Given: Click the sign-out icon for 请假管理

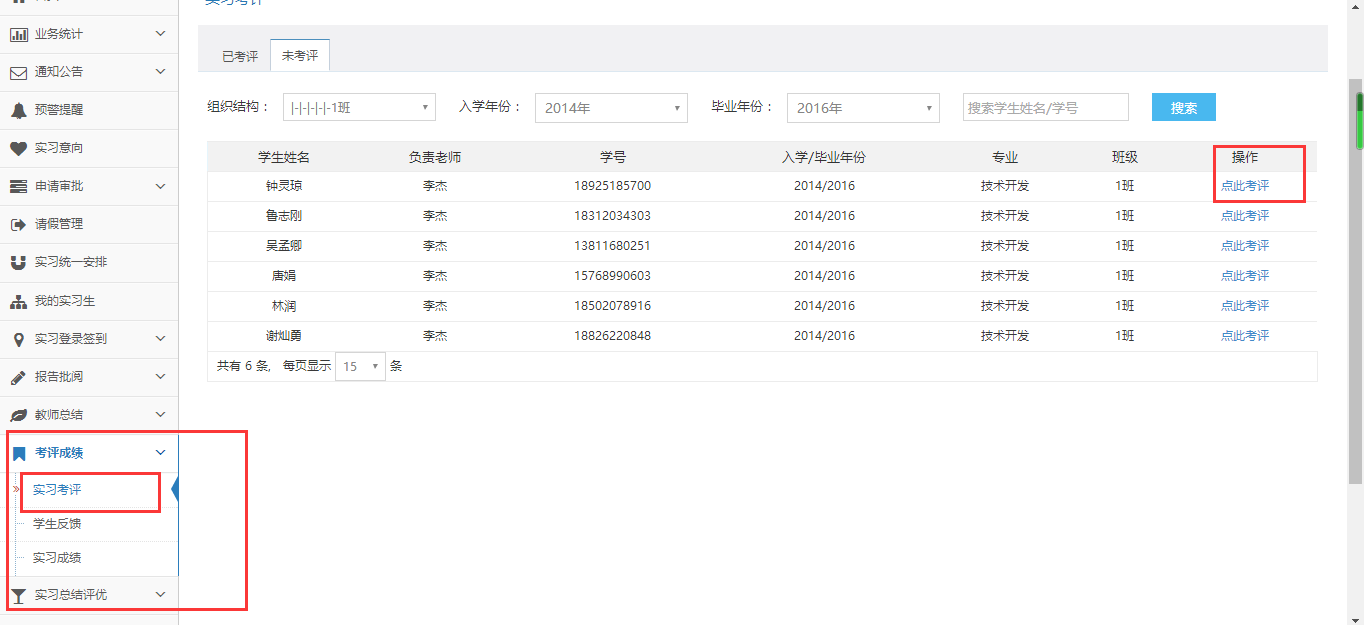Looking at the screenshot, I should coord(18,224).
